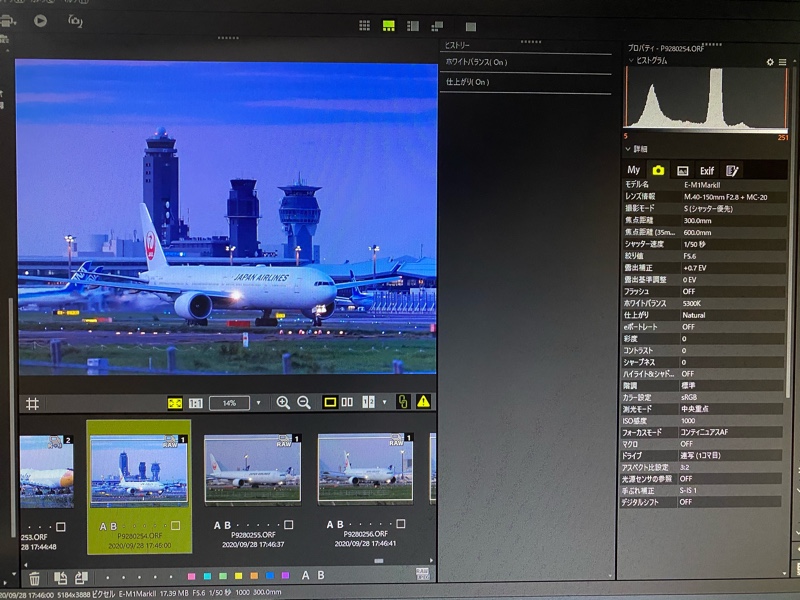Tick the checkbox under P9280255.ORF thumbnail

[x=289, y=524]
